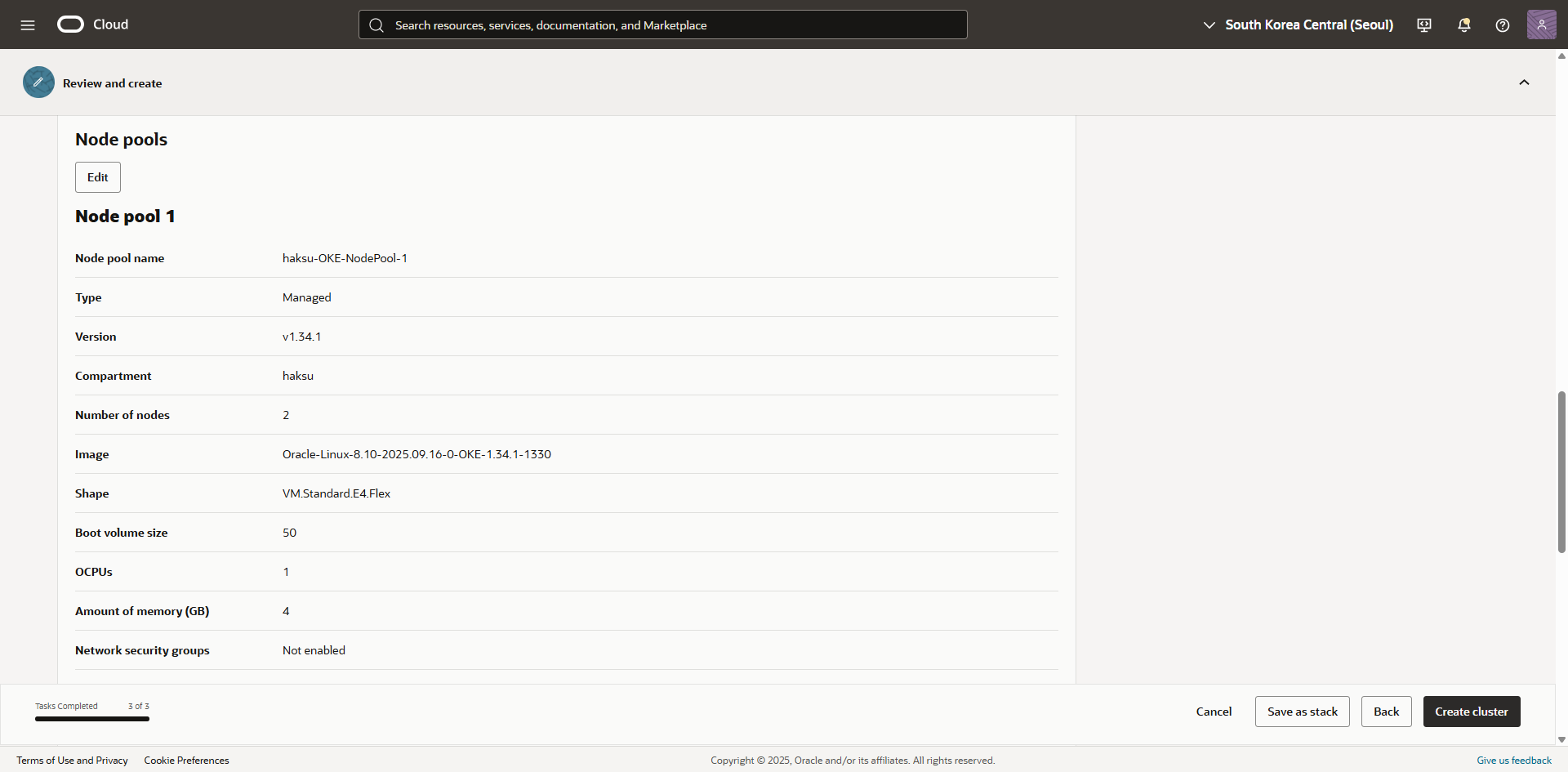
Task: Type in the search resources field
Action: tap(670, 25)
